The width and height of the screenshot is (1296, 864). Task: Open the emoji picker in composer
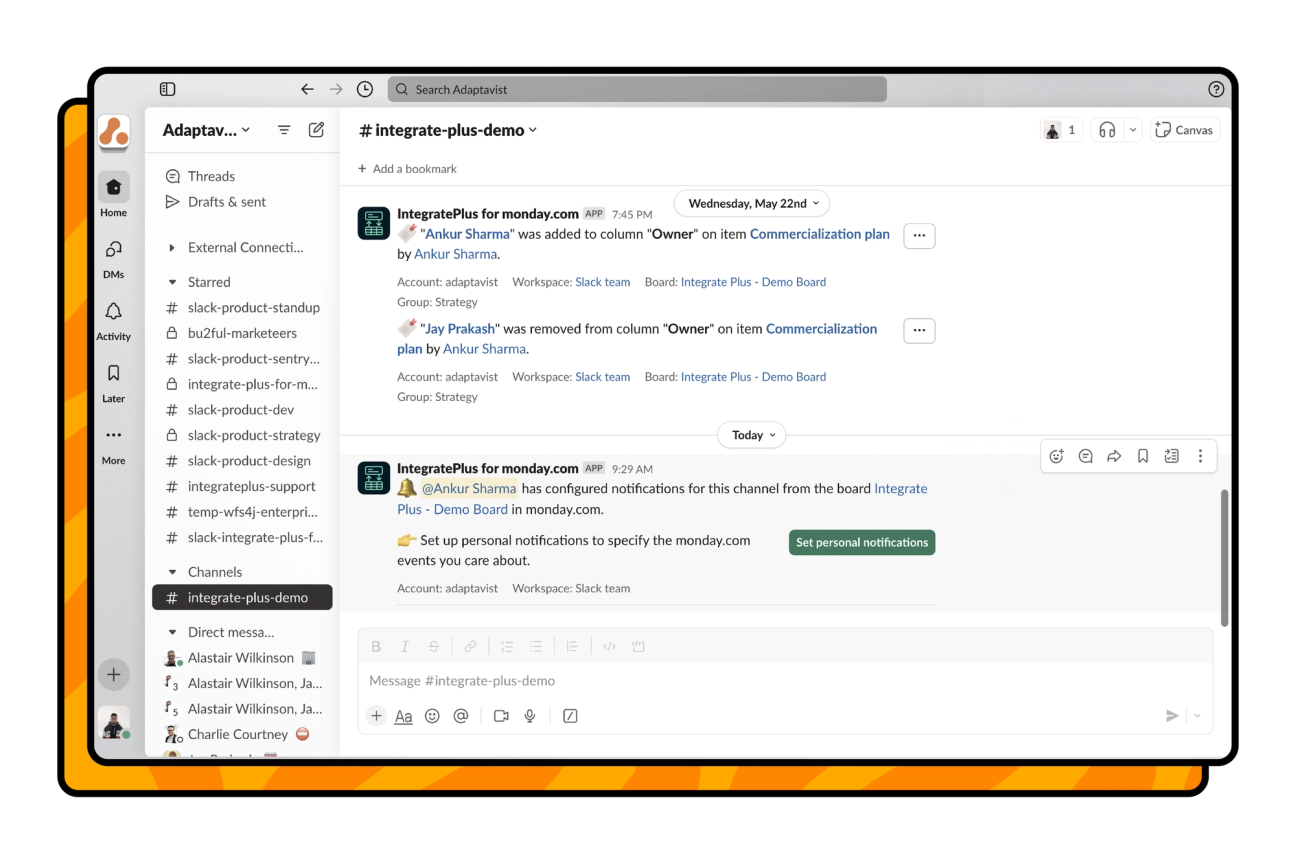point(432,716)
